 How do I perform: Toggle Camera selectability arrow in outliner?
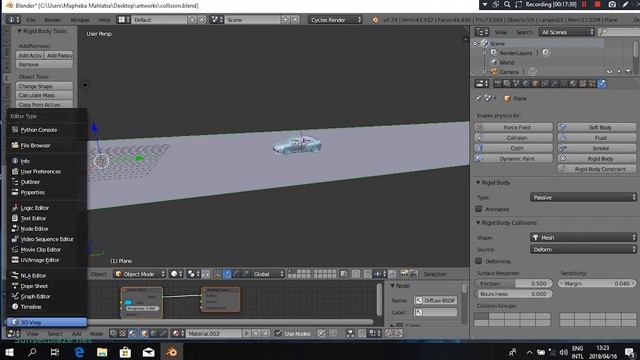click(619, 72)
